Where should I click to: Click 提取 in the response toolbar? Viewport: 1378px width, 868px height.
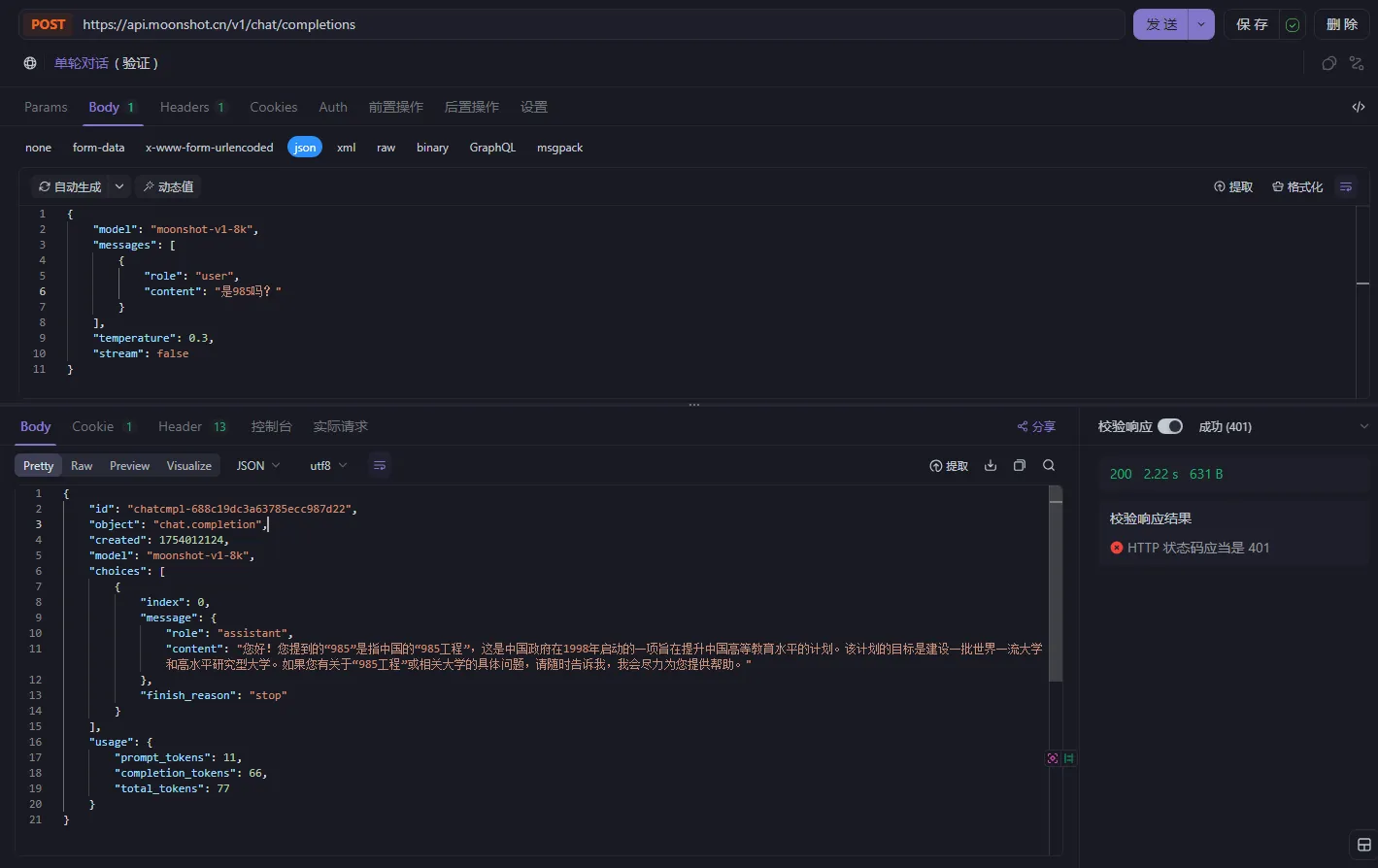tap(949, 466)
